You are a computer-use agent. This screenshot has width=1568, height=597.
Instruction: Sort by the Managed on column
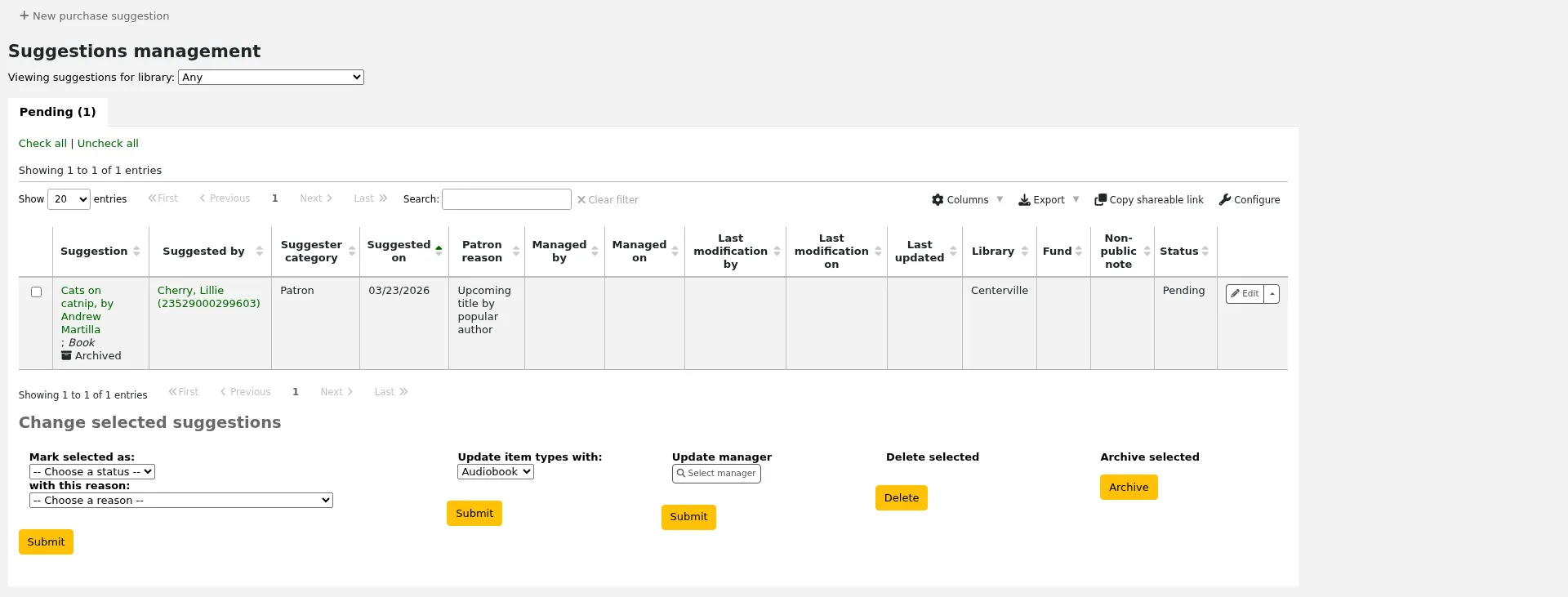pos(644,251)
